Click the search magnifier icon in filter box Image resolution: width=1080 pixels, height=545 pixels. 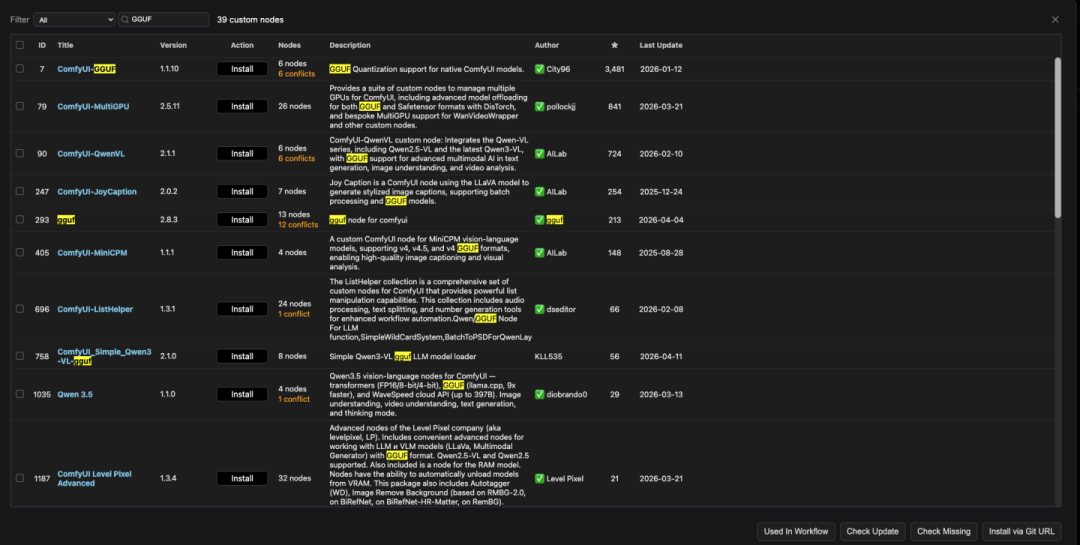[125, 19]
